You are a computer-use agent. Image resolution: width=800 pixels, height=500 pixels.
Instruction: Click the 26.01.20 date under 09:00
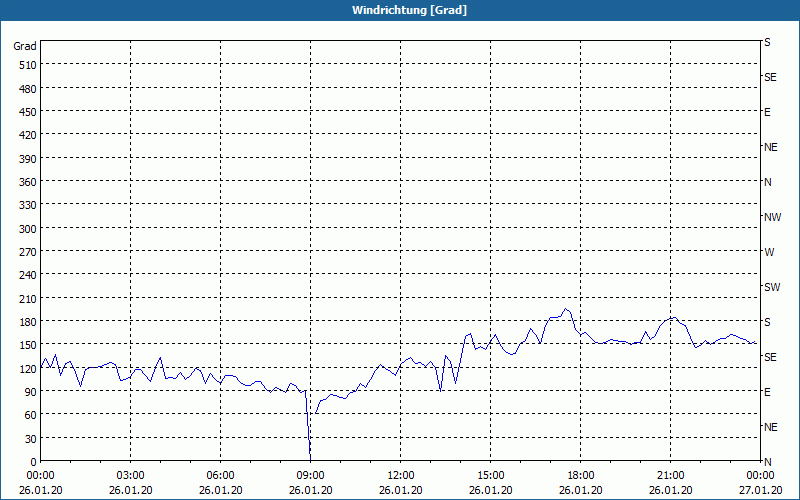(x=310, y=490)
